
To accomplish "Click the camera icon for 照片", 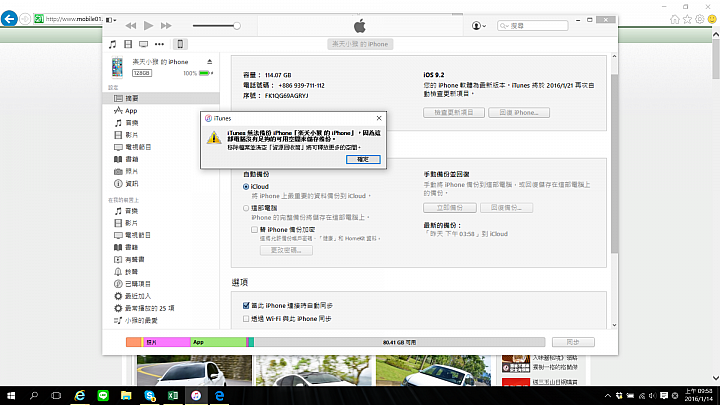I will pos(118,171).
